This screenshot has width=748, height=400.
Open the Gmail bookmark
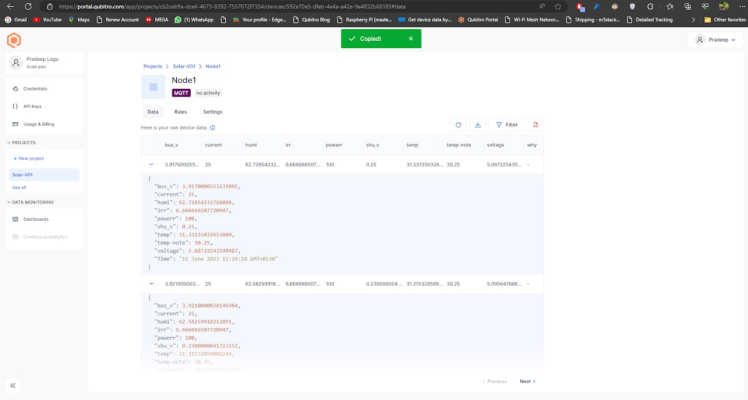click(16, 20)
